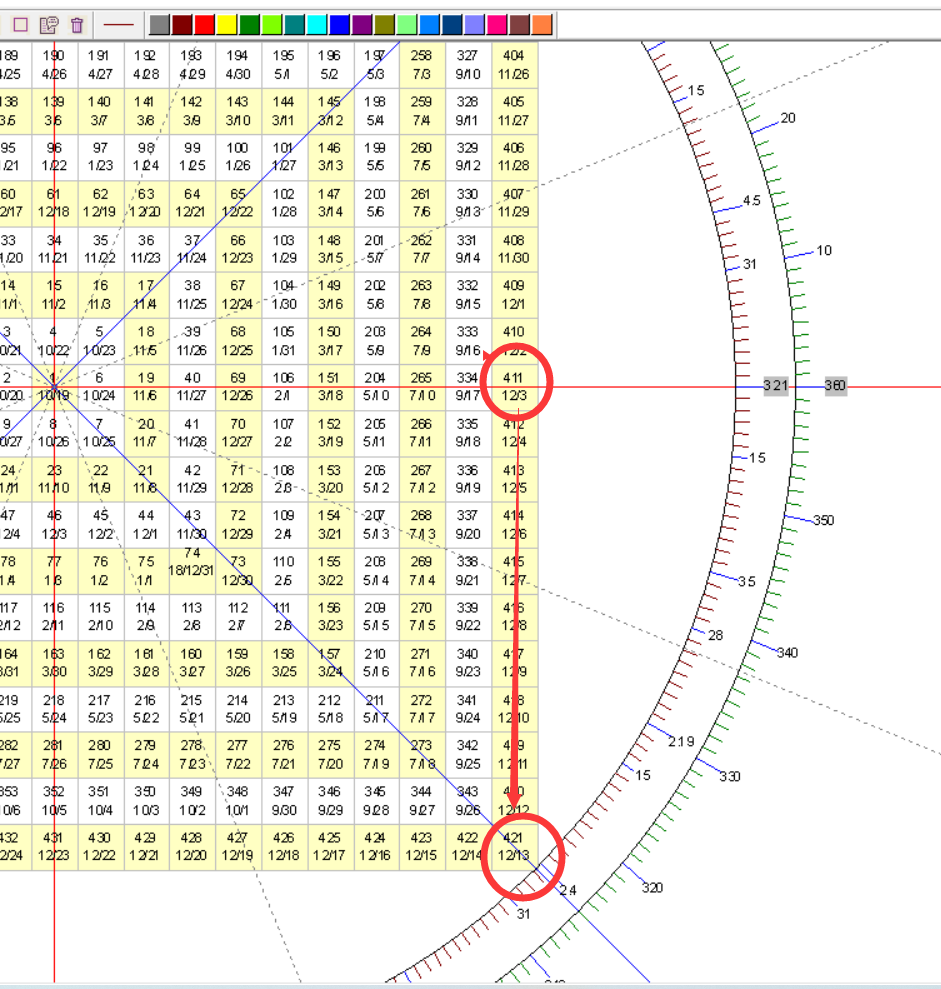Select the rectangle drawing tool
941x989 pixels.
pos(21,25)
